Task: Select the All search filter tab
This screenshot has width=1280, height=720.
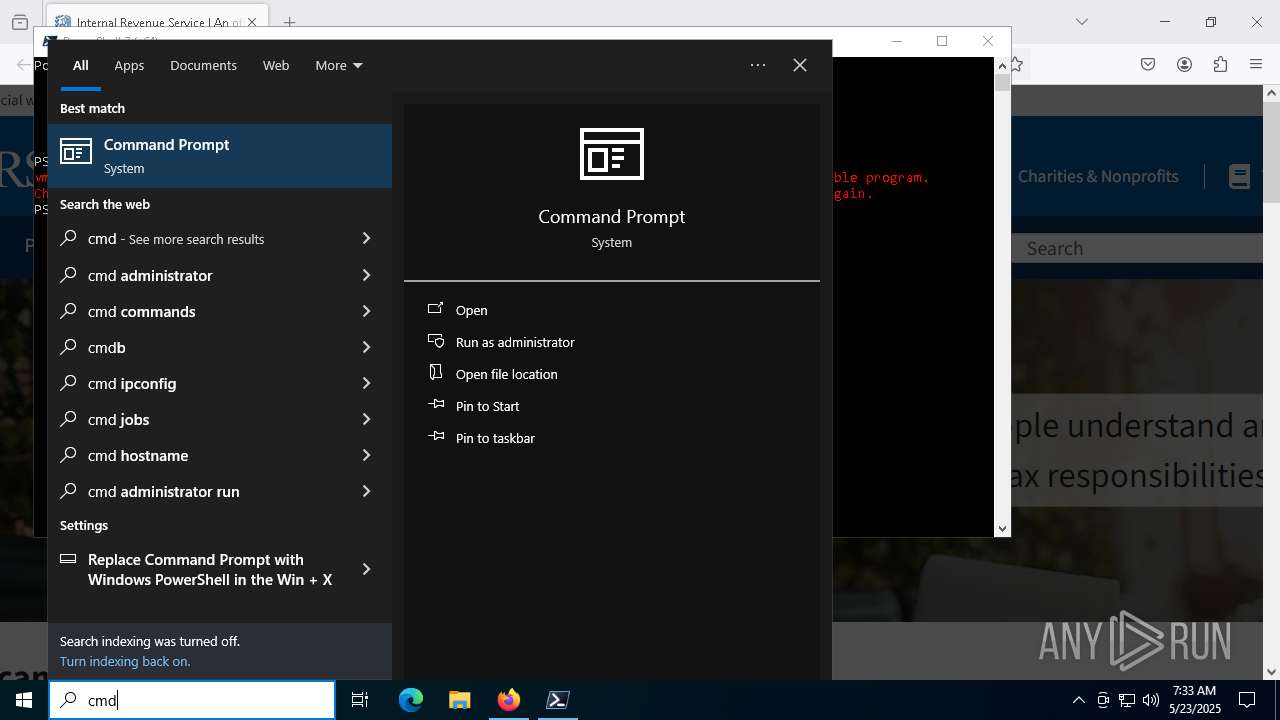Action: tap(81, 65)
